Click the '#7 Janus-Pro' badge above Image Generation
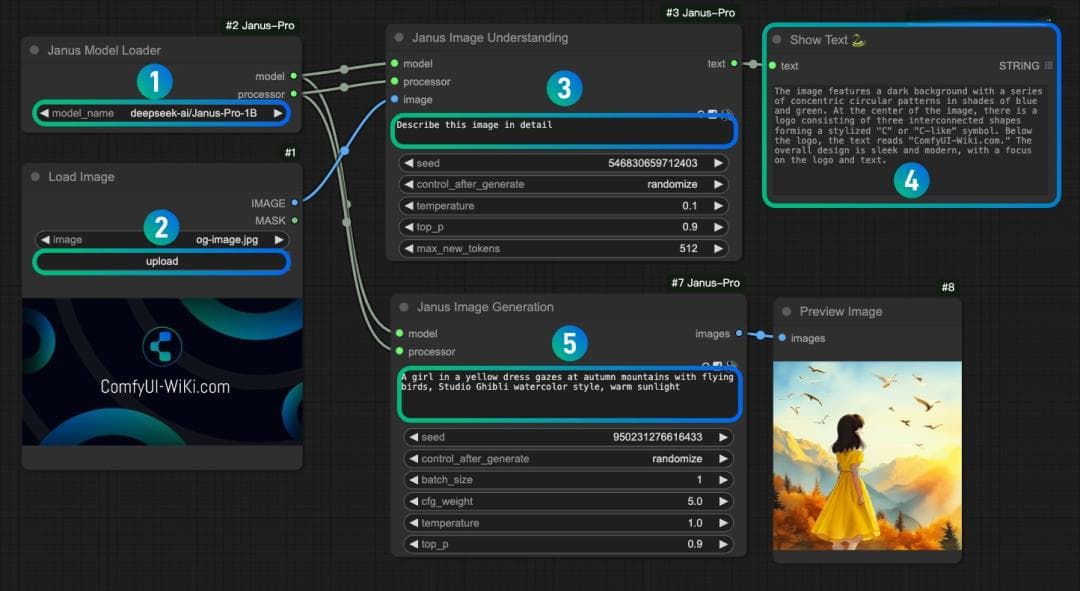Image resolution: width=1080 pixels, height=591 pixels. coord(705,283)
